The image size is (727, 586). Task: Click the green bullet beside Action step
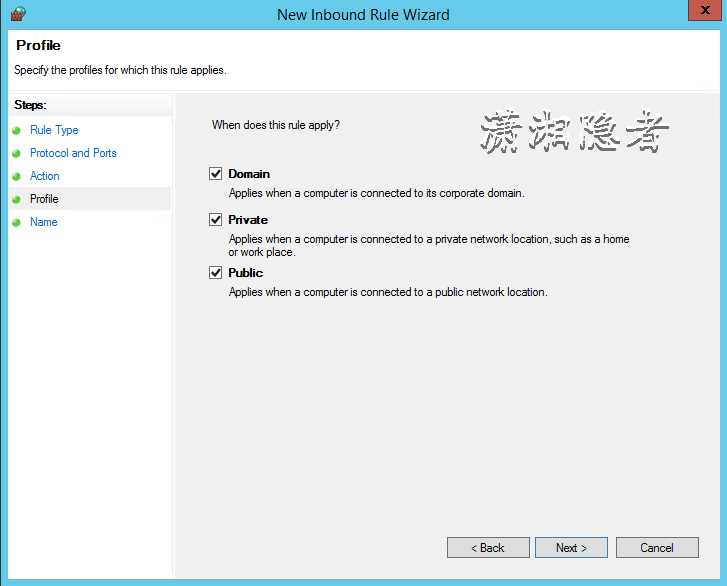coord(16,176)
